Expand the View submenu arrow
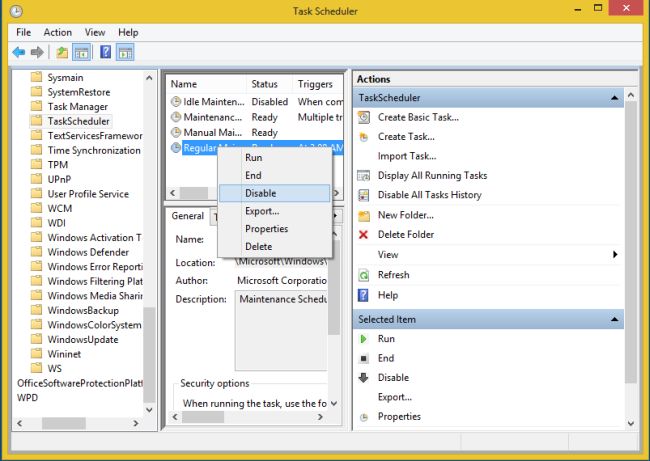 click(615, 255)
